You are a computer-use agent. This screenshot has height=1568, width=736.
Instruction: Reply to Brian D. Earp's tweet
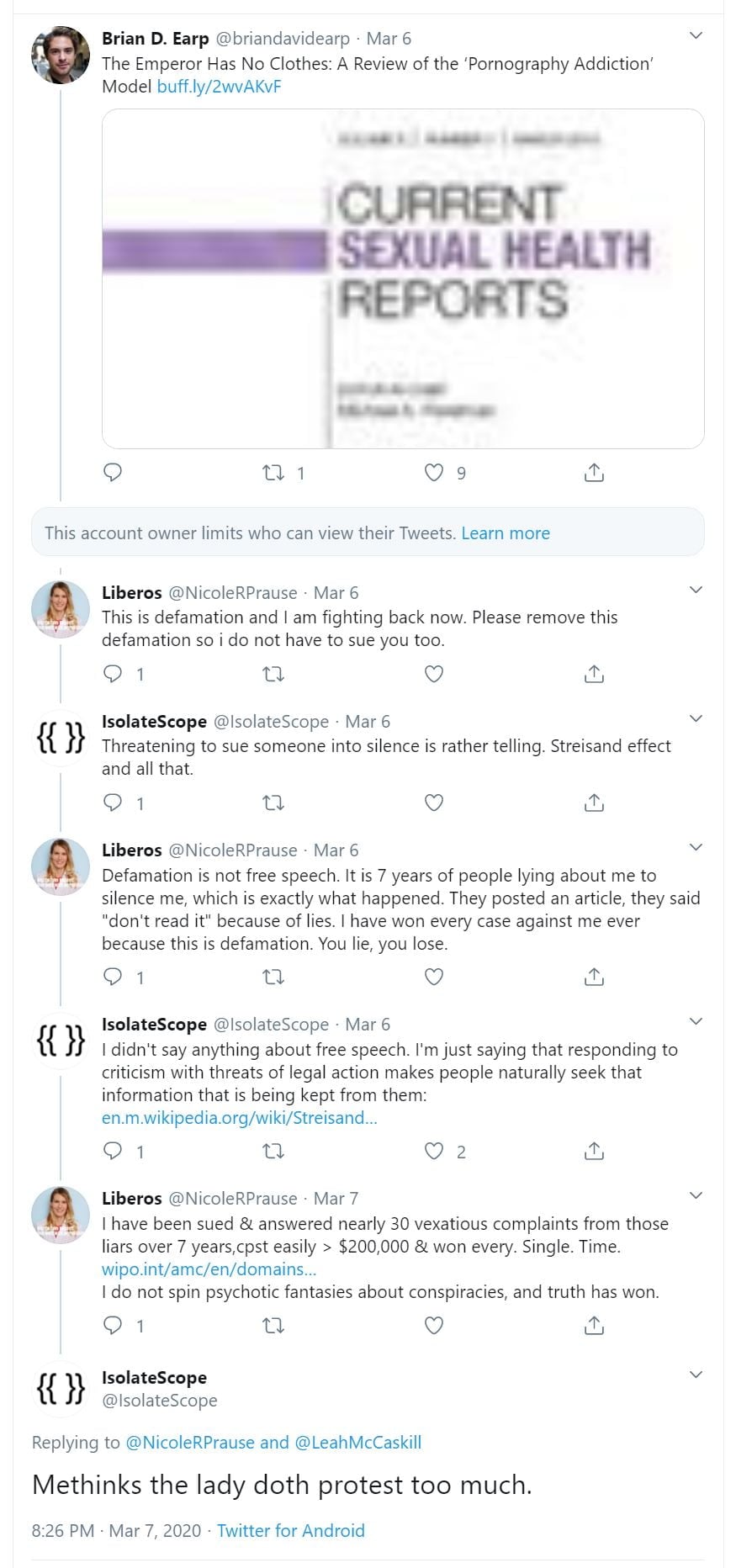[x=113, y=472]
